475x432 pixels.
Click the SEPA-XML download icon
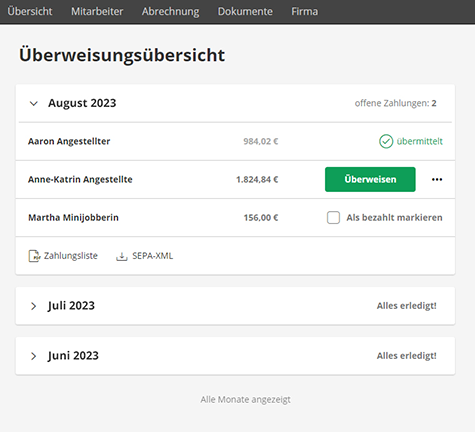click(122, 256)
